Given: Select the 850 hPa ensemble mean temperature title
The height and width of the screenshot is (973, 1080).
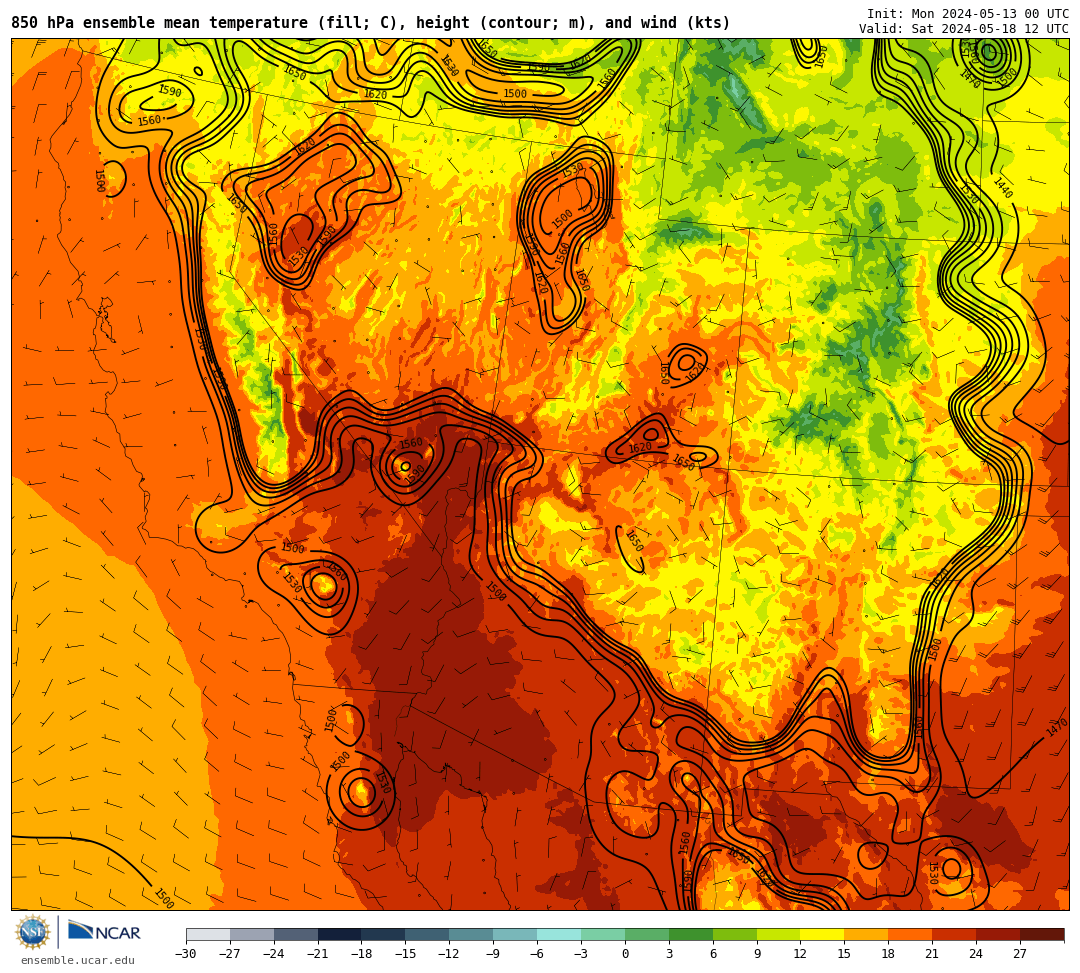Looking at the screenshot, I should [x=371, y=23].
